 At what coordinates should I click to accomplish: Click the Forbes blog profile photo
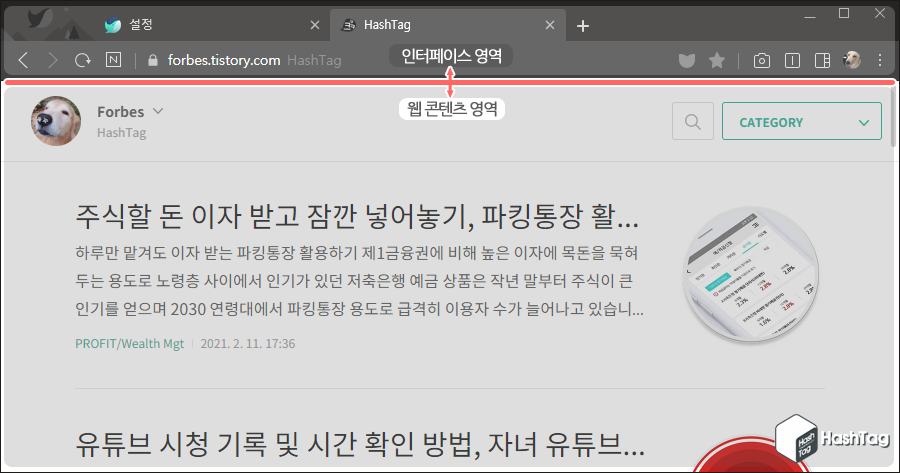[56, 121]
